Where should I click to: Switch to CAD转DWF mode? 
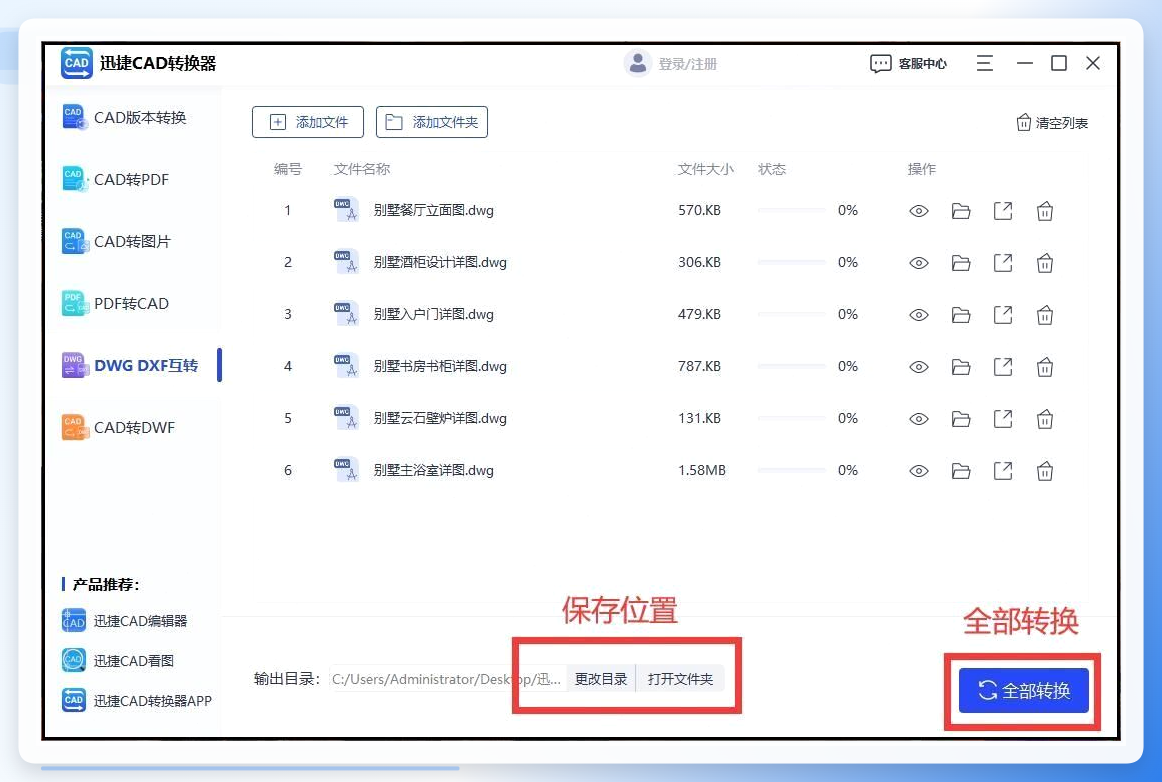[x=119, y=428]
